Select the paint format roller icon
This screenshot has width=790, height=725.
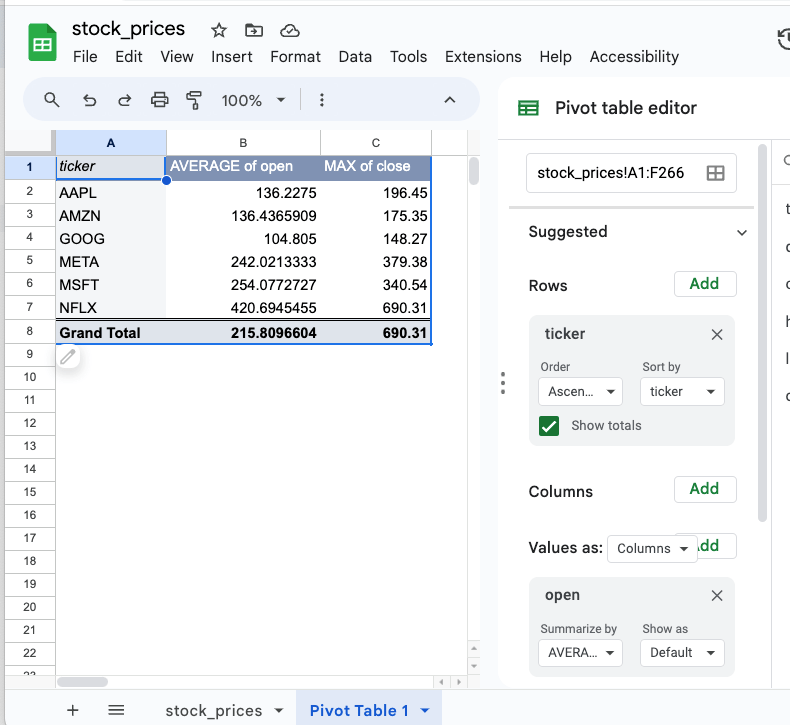[x=194, y=100]
